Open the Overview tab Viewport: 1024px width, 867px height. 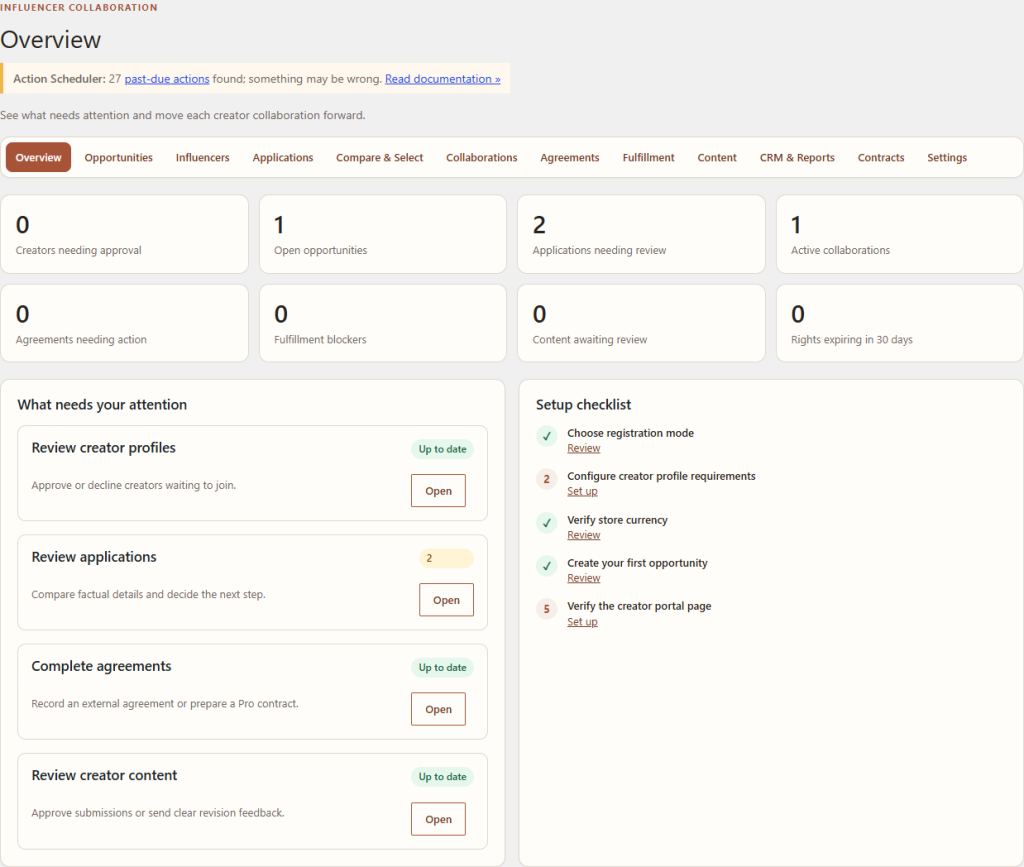click(38, 157)
